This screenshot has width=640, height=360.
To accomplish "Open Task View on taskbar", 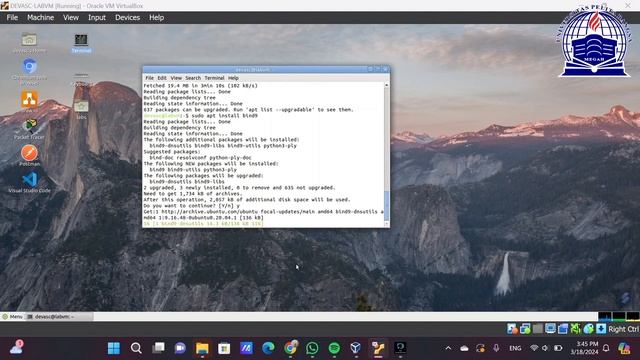I will pyautogui.click(x=158, y=348).
